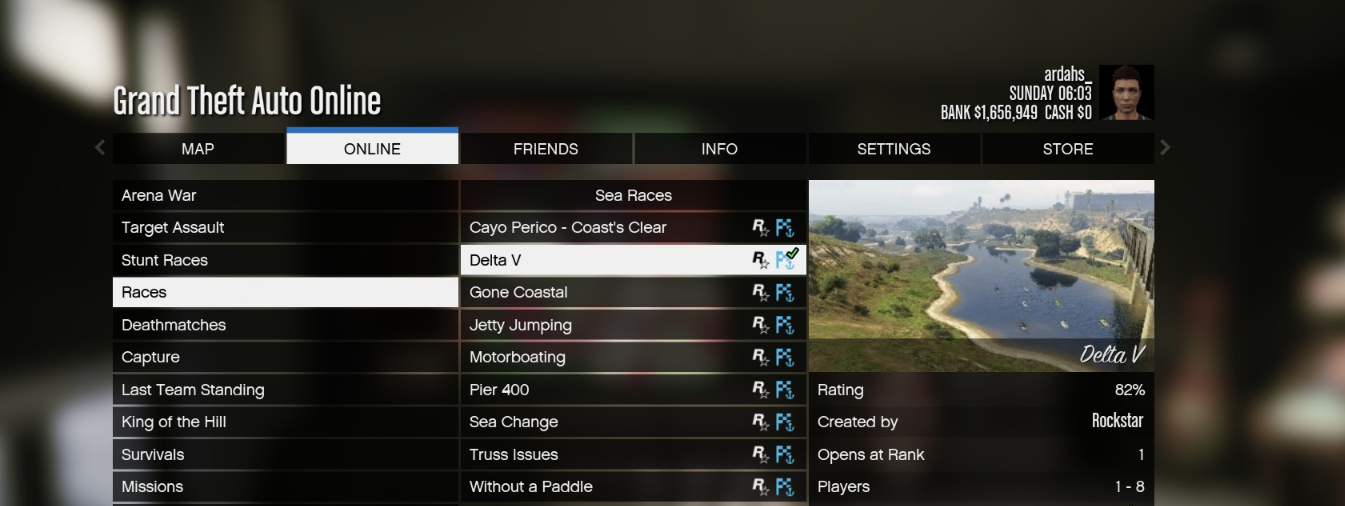
Task: Click completed checkmark flag on Delta V
Action: 787,259
